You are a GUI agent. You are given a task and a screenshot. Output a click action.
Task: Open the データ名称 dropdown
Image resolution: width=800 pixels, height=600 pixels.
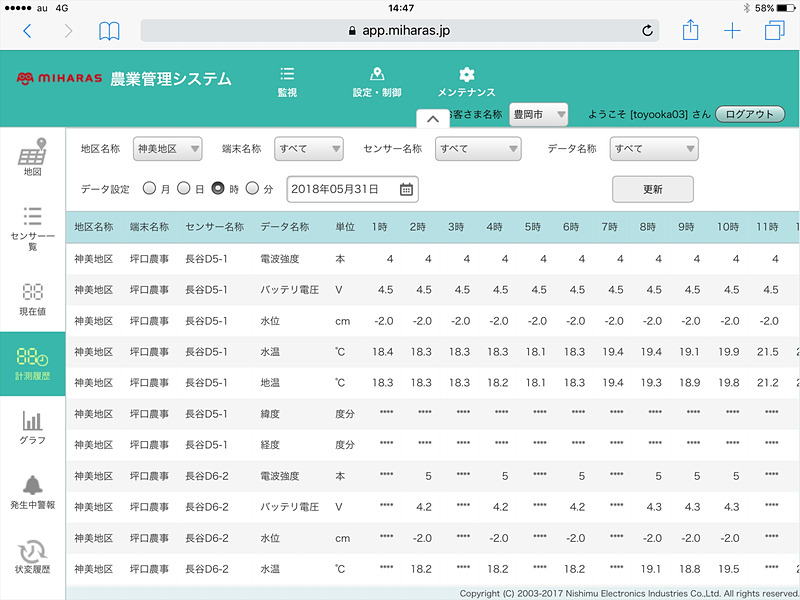(x=654, y=149)
